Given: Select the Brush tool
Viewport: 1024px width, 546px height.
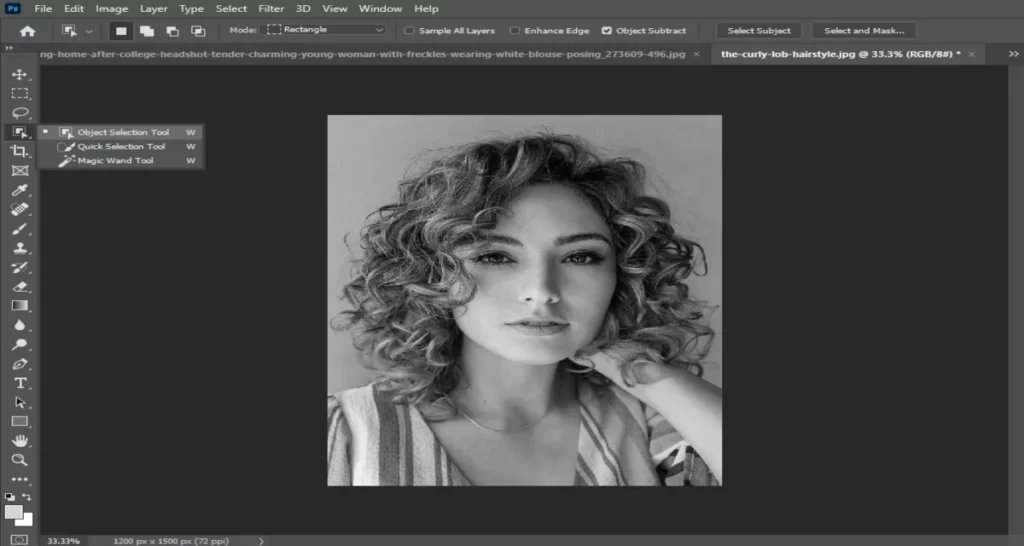Looking at the screenshot, I should click(x=20, y=229).
